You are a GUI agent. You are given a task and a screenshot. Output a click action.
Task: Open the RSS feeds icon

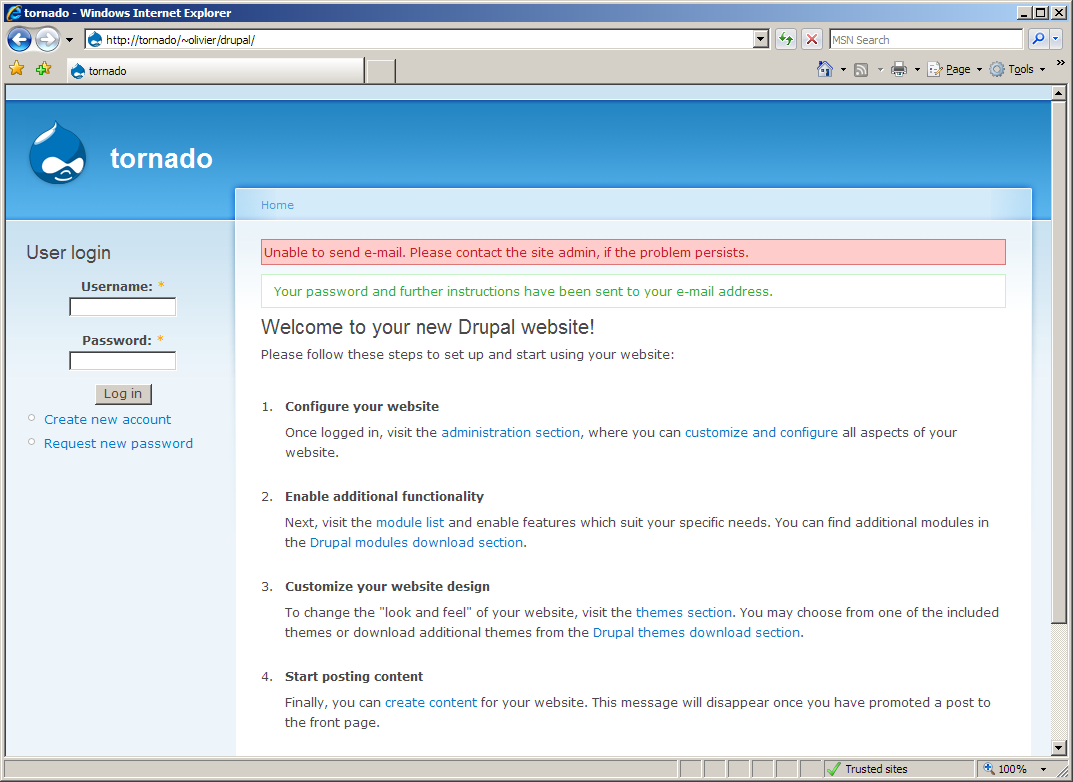(860, 68)
